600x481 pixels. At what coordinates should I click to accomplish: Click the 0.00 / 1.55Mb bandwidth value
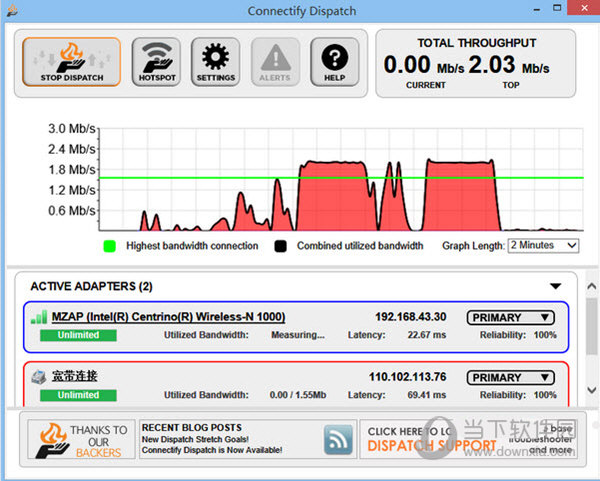click(298, 395)
